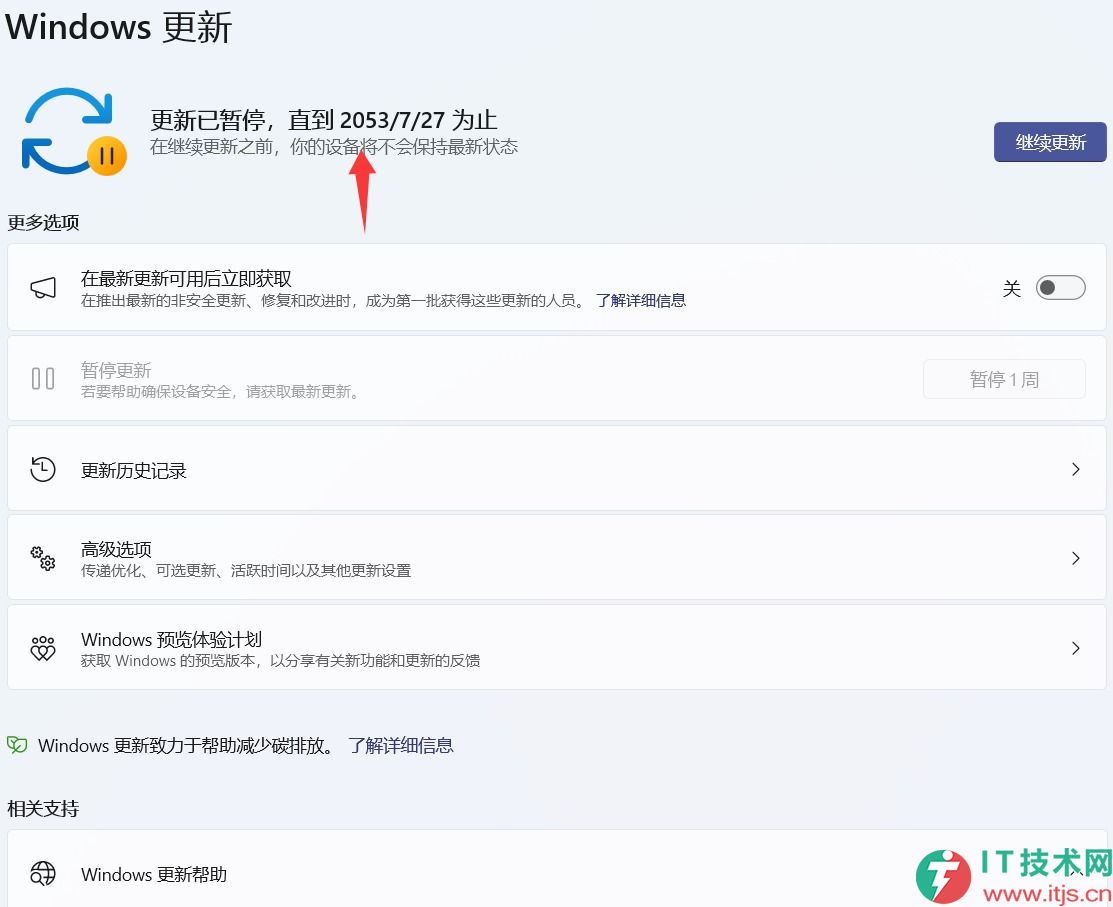1113x907 pixels.
Task: Open 了解详细信息 link about latest updates
Action: (641, 300)
